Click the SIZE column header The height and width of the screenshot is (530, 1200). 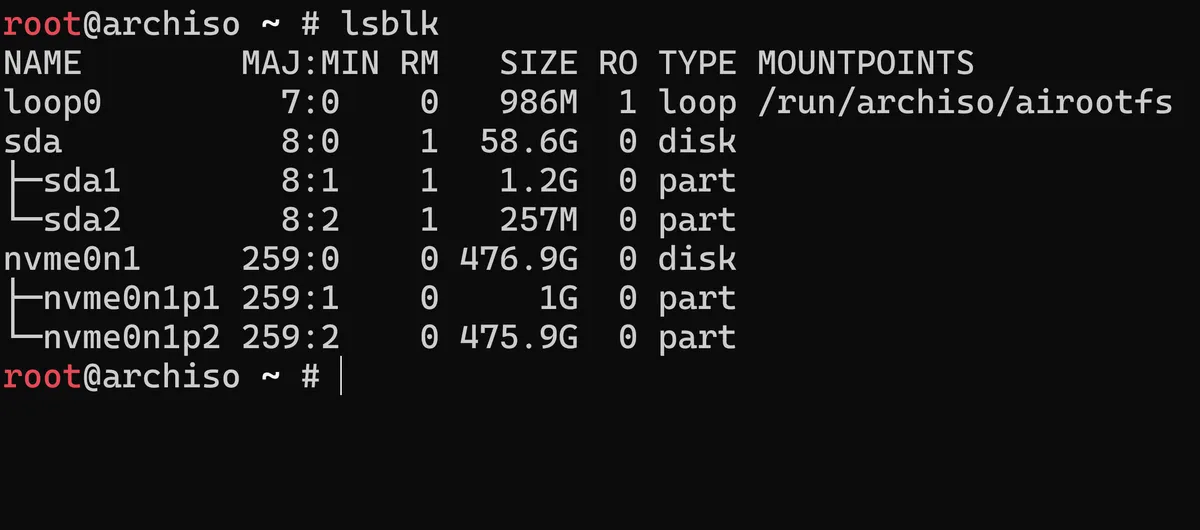(x=538, y=63)
